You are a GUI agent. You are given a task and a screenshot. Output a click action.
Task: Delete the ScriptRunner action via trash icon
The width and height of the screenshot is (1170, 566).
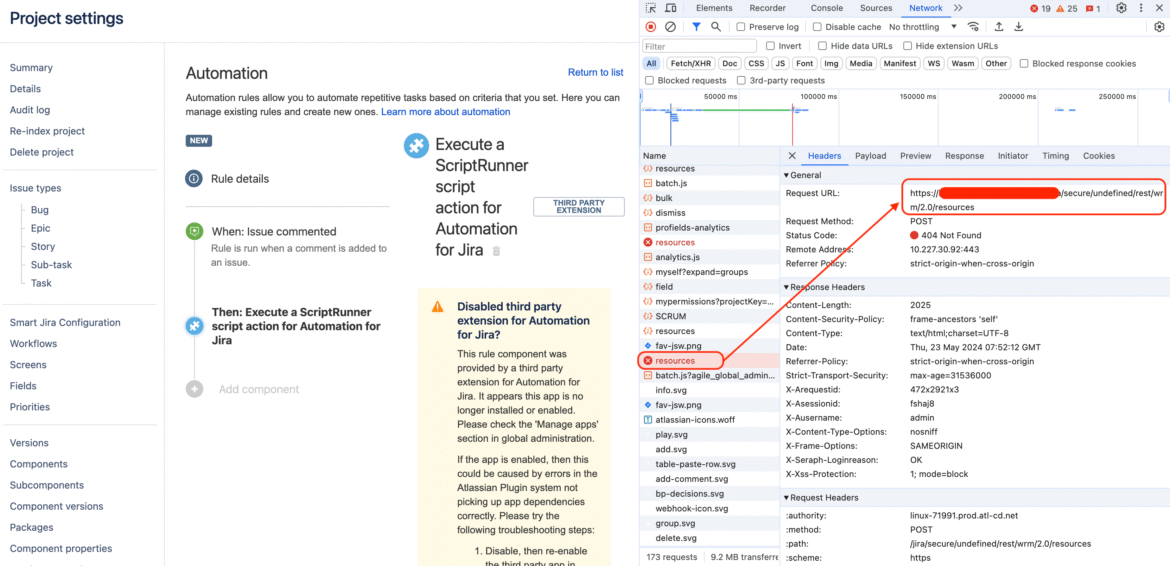coord(497,251)
